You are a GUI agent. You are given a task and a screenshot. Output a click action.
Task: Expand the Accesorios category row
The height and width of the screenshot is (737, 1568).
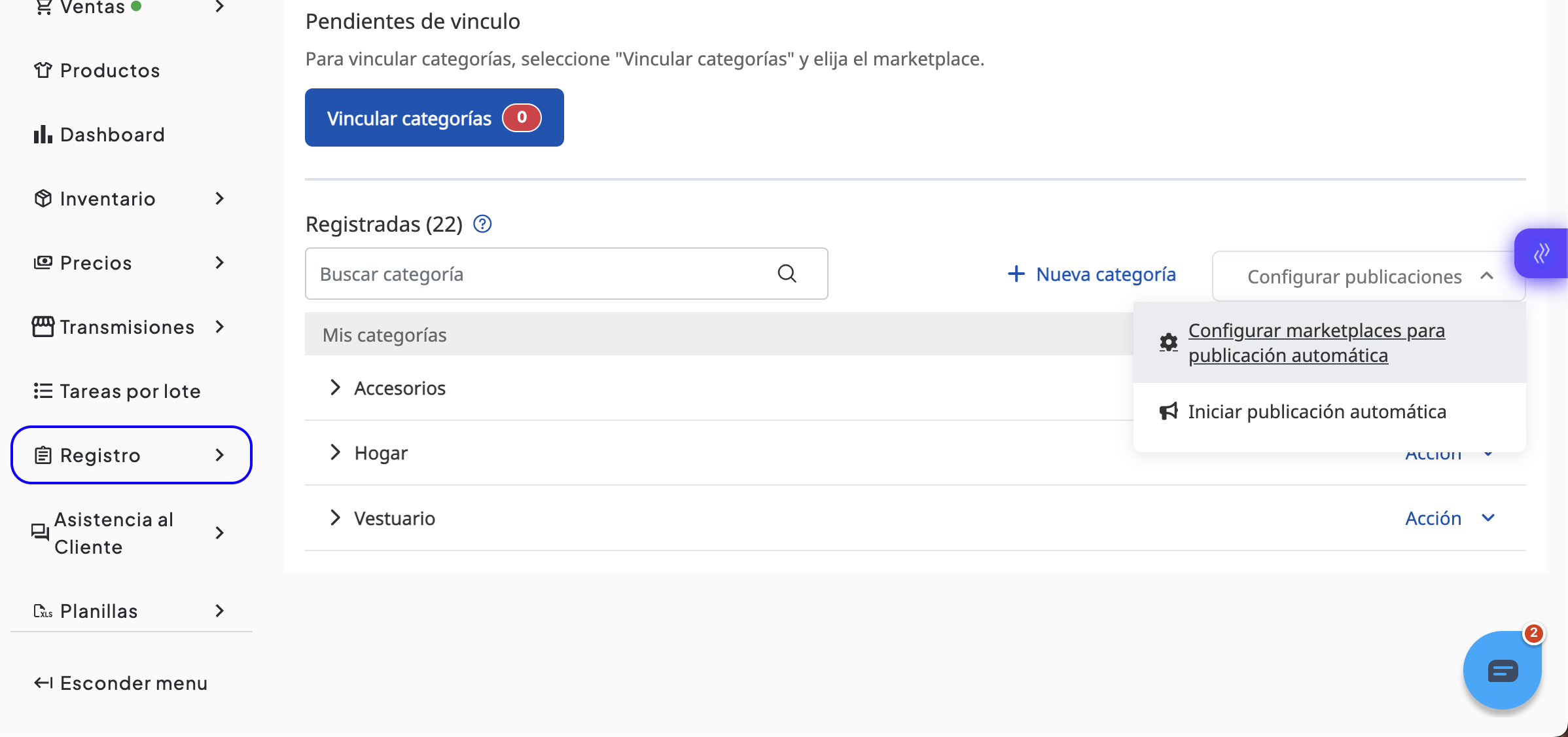tap(335, 388)
